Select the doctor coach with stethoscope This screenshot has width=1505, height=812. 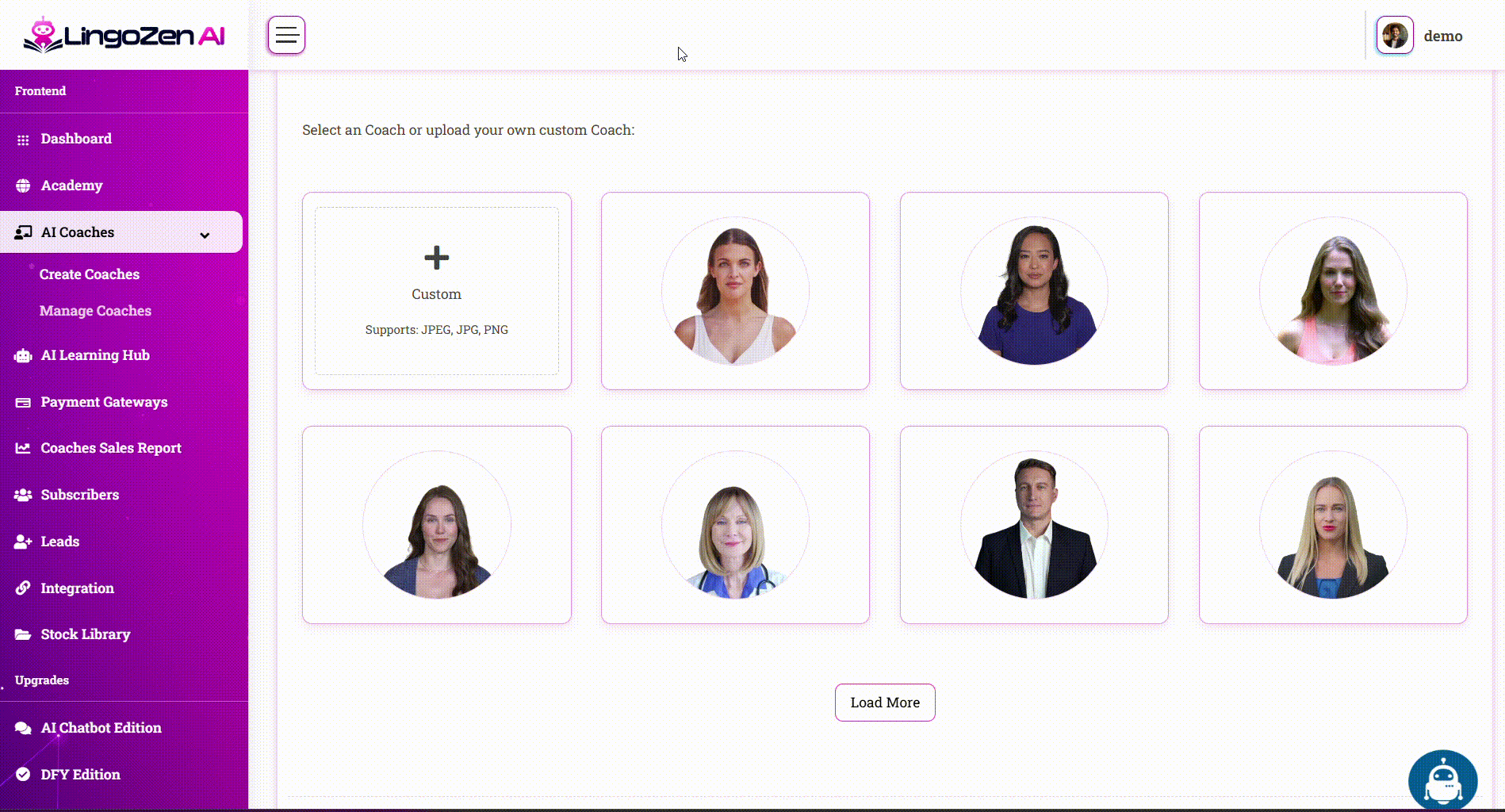[735, 525]
